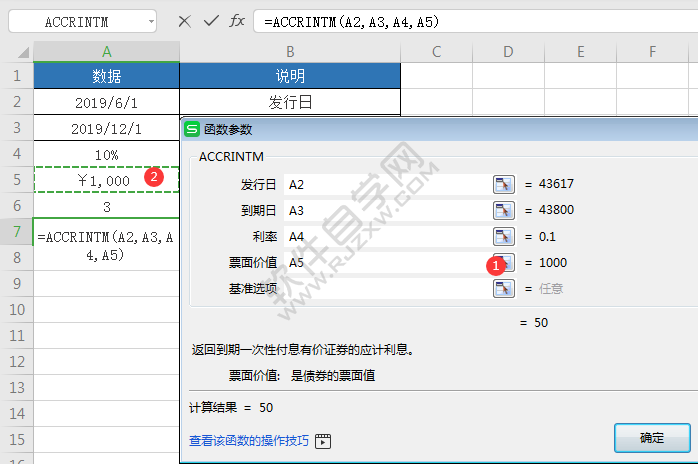Click cell A1 labeled 数据
The height and width of the screenshot is (464, 698).
click(x=106, y=76)
